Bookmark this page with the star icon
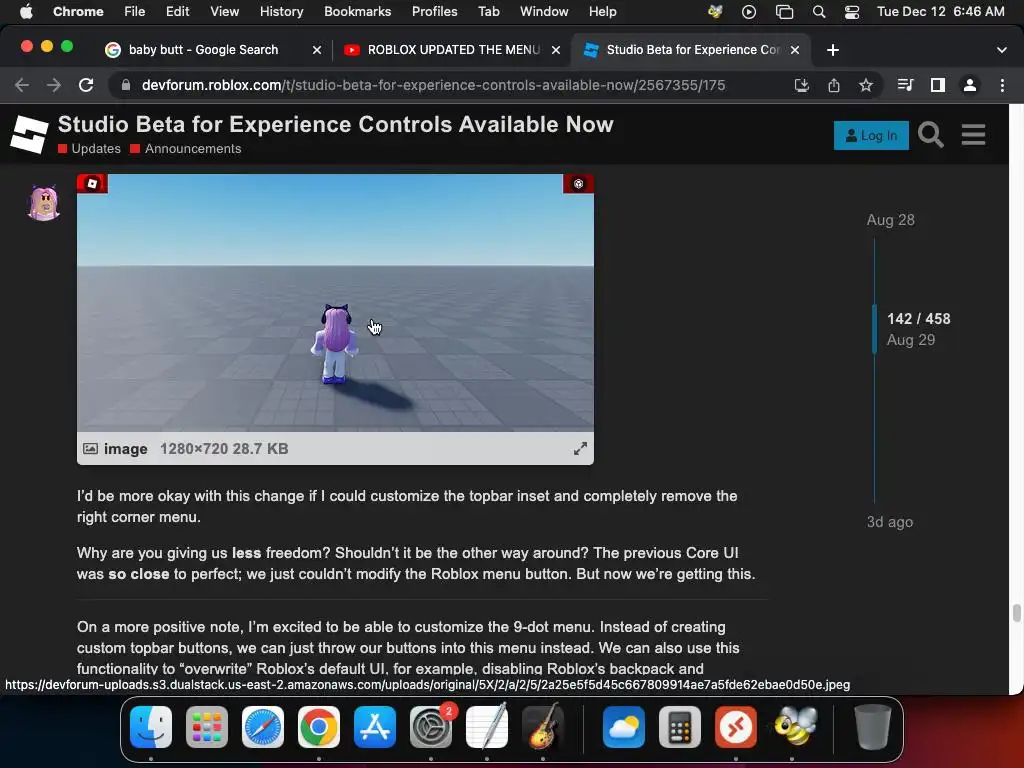This screenshot has width=1024, height=768. [865, 85]
